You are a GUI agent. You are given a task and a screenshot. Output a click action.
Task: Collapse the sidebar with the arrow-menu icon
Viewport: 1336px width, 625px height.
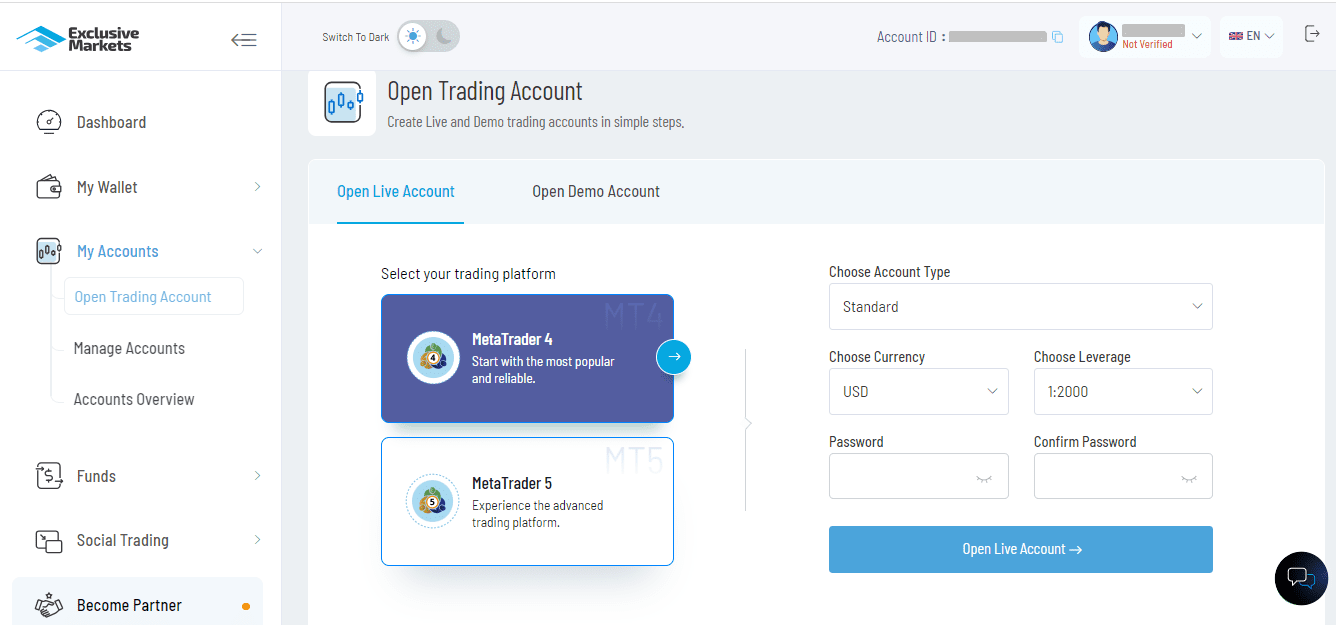pyautogui.click(x=243, y=40)
